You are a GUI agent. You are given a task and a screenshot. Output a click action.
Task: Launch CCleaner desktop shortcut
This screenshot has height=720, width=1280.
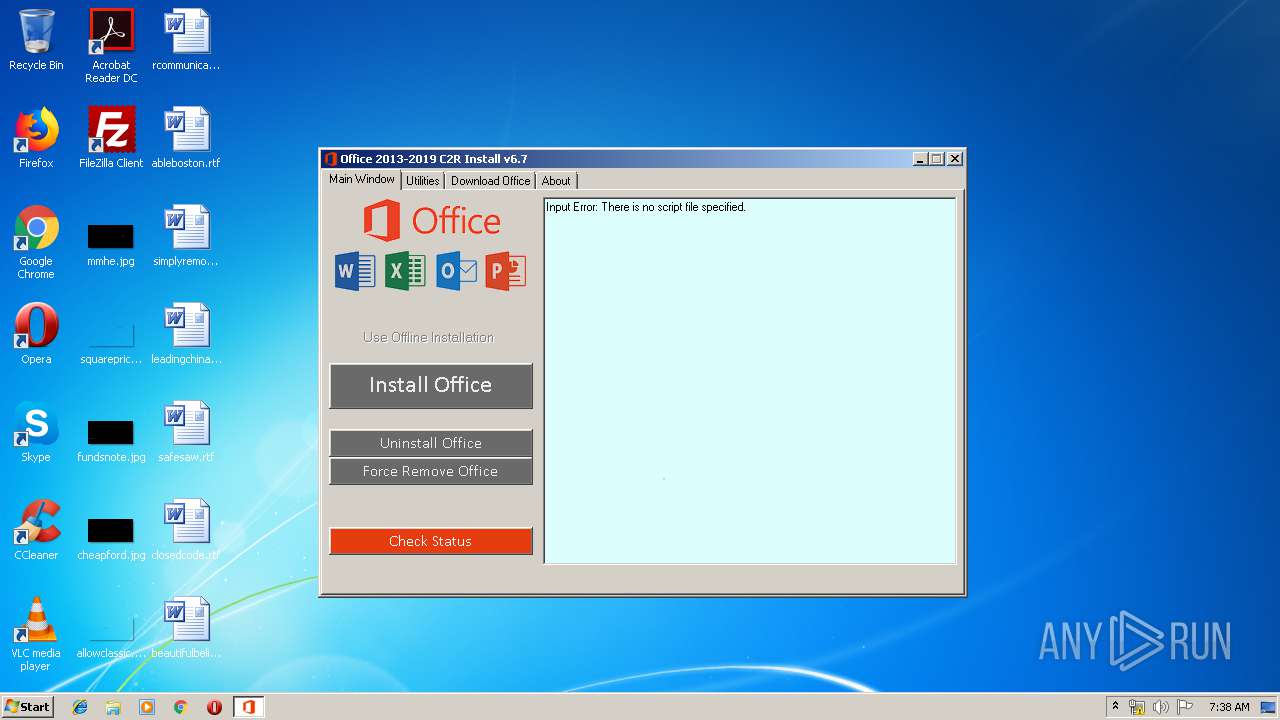coord(36,530)
